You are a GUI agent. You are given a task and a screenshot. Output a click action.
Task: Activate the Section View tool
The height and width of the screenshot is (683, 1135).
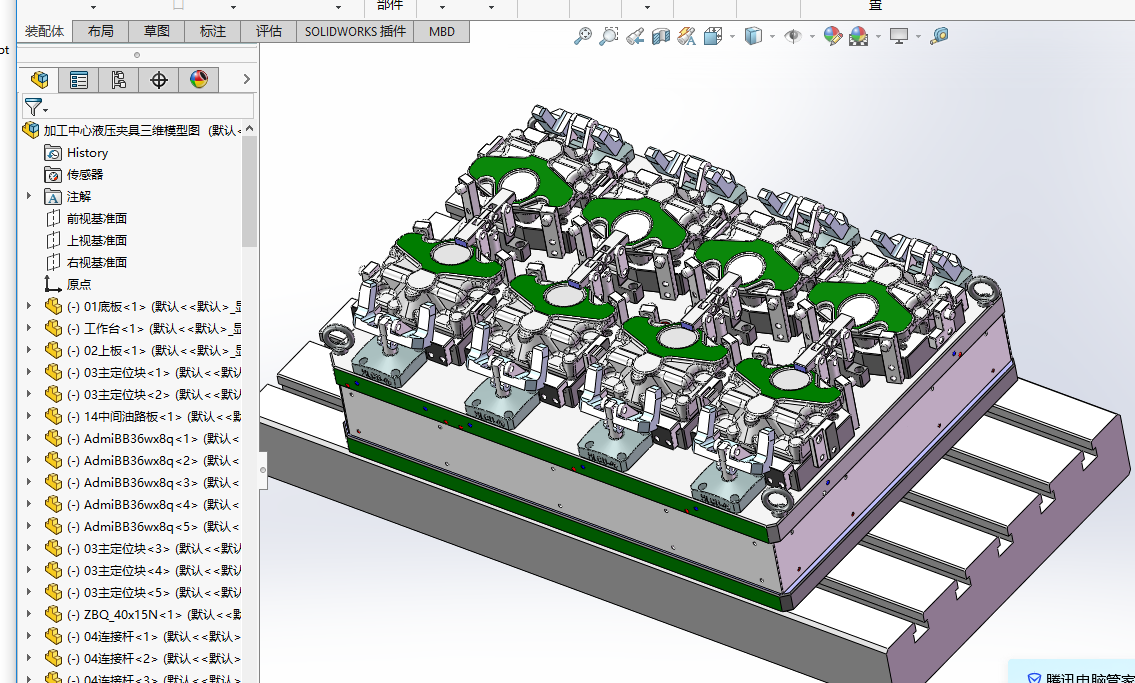660,36
